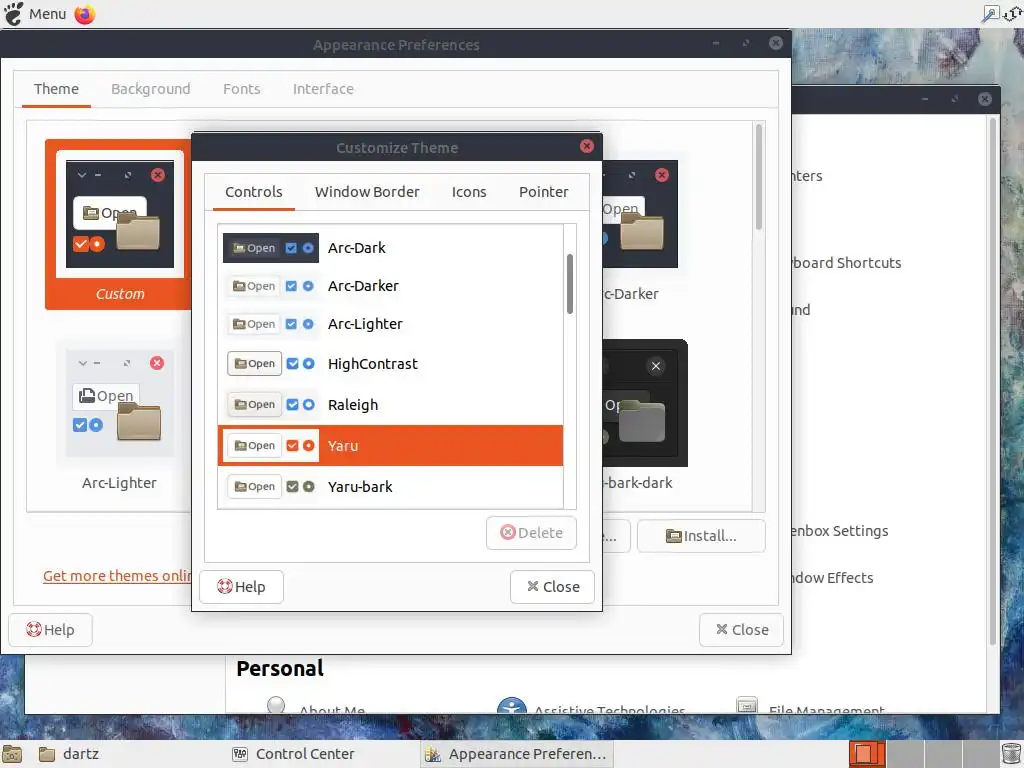Click the Delete button in Customize Theme
1024x768 pixels.
[x=532, y=533]
